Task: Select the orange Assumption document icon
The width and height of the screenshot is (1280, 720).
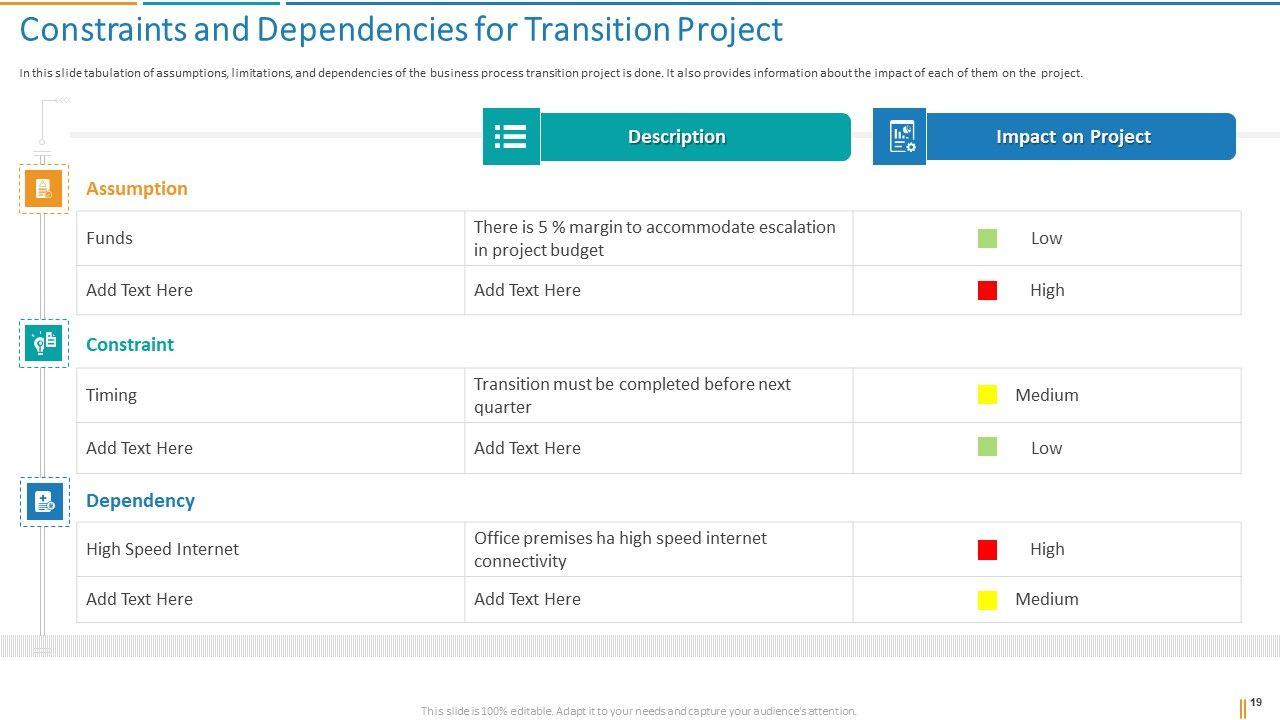Action: pos(43,188)
